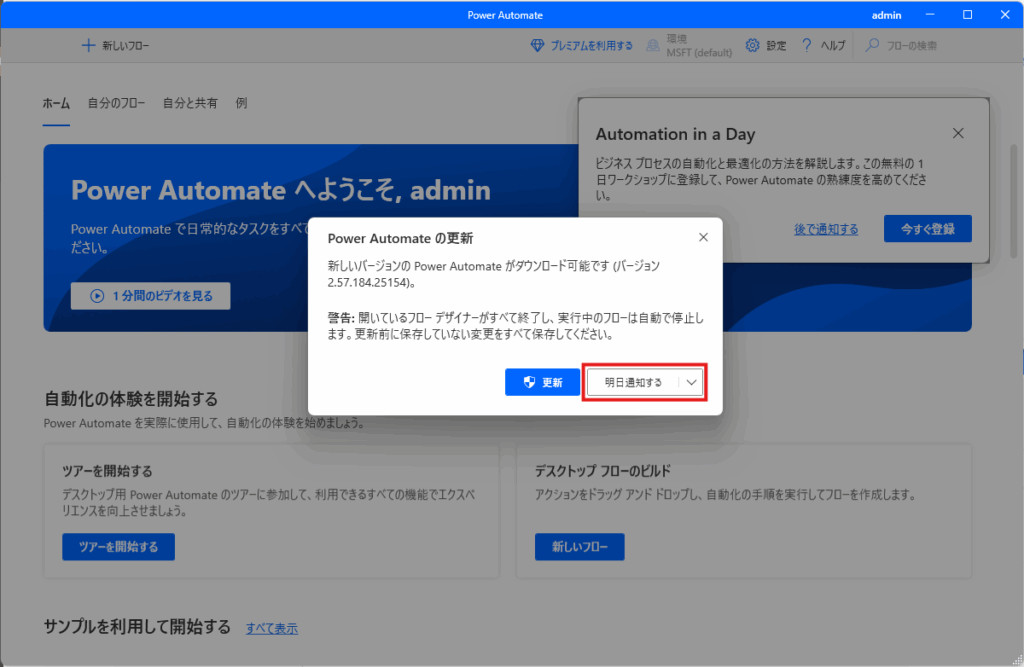Click the Automation in a Day heading
Image resolution: width=1024 pixels, height=667 pixels.
675,135
